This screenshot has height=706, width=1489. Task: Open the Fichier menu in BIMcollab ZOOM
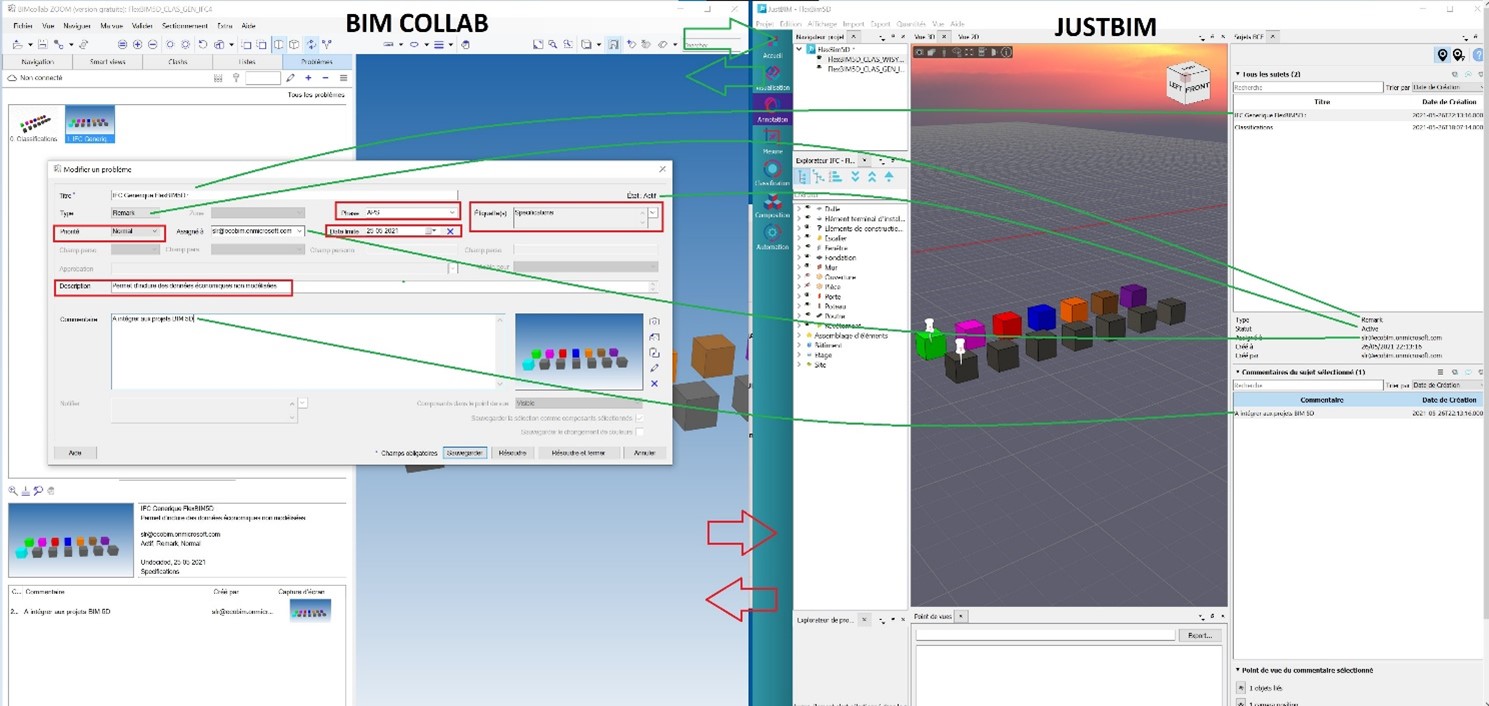pyautogui.click(x=23, y=25)
